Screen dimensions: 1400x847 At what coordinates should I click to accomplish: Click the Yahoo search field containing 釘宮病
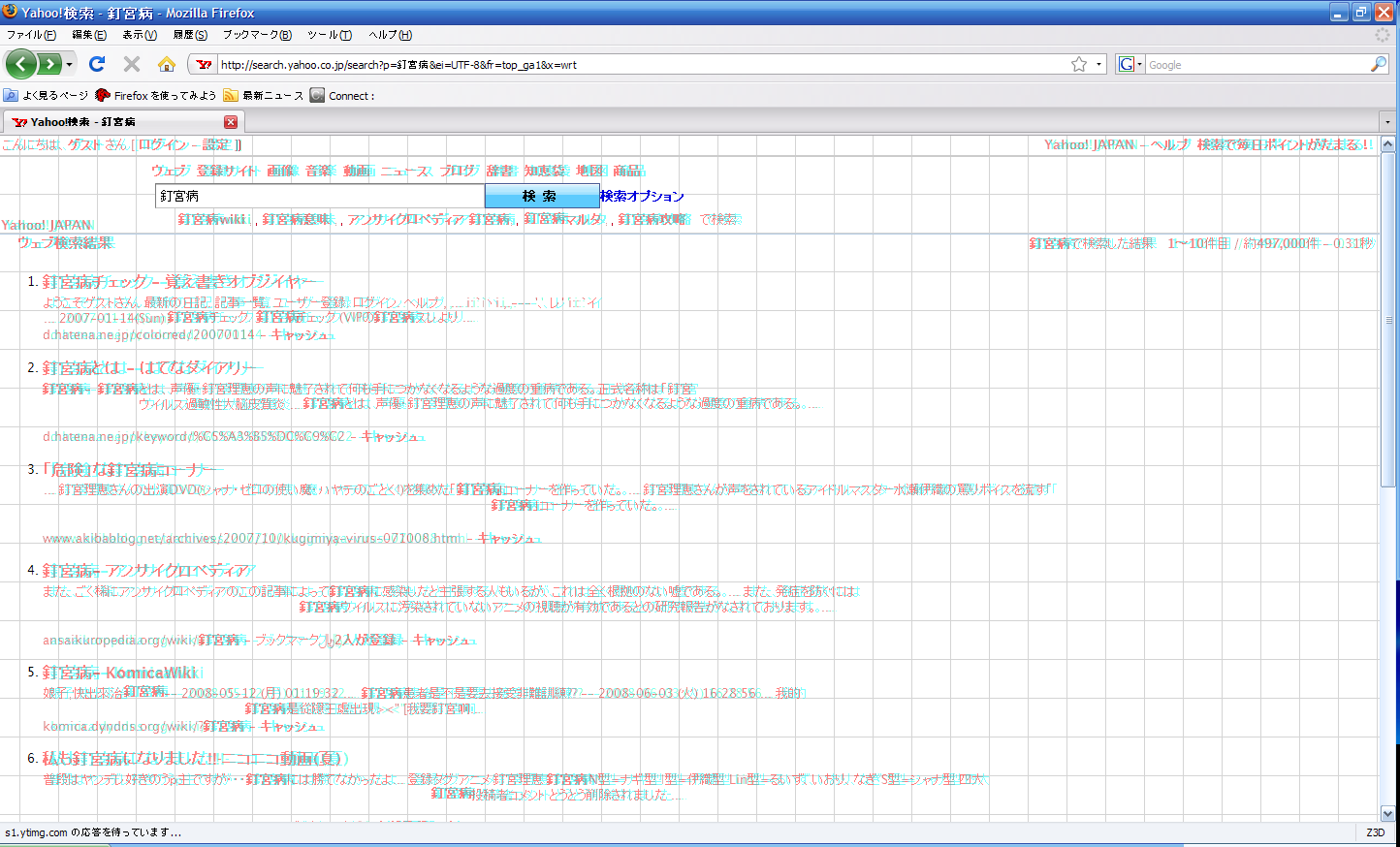(x=320, y=196)
